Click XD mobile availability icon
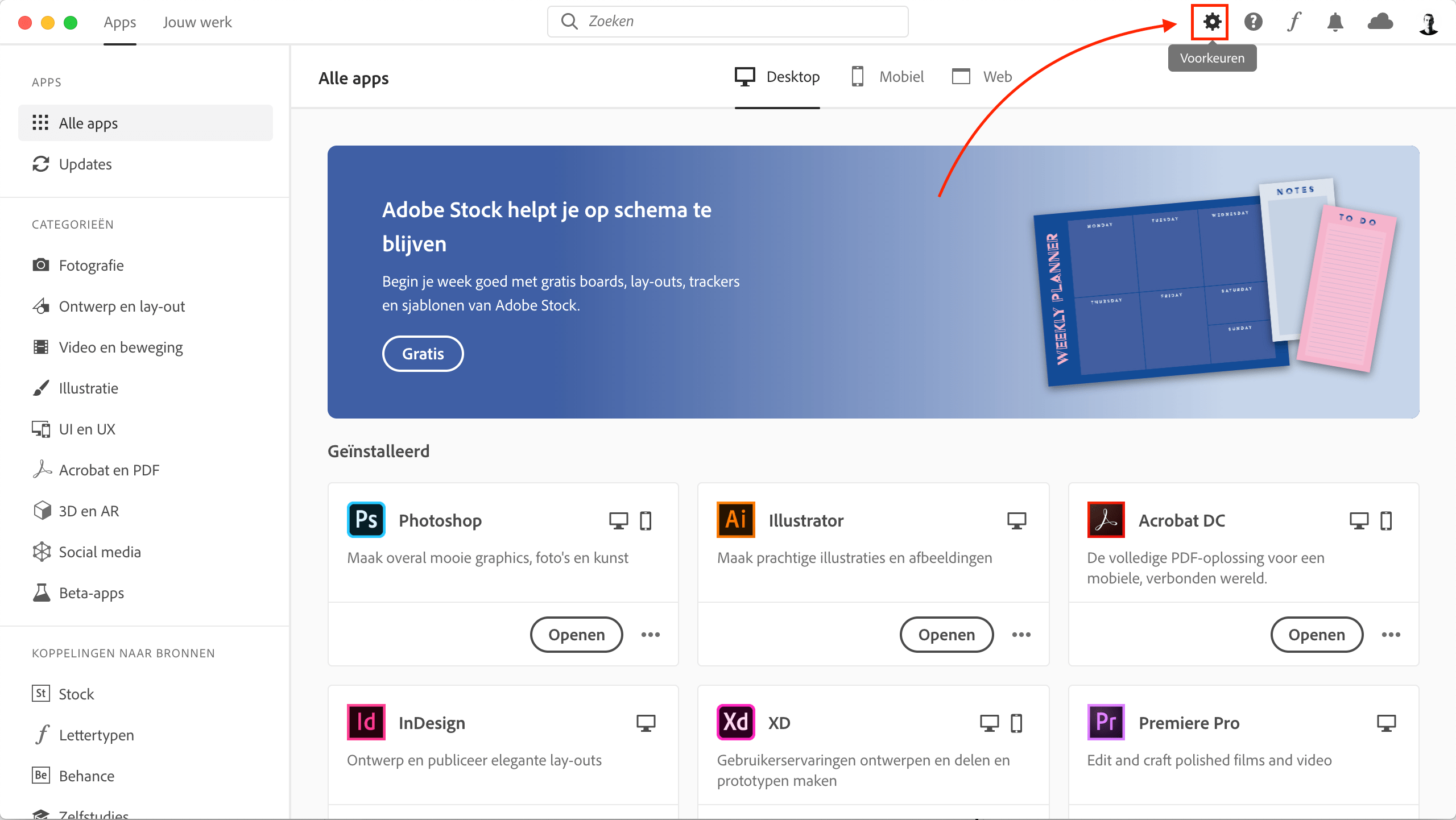Screen dimensions: 1456x820 pos(1016,723)
